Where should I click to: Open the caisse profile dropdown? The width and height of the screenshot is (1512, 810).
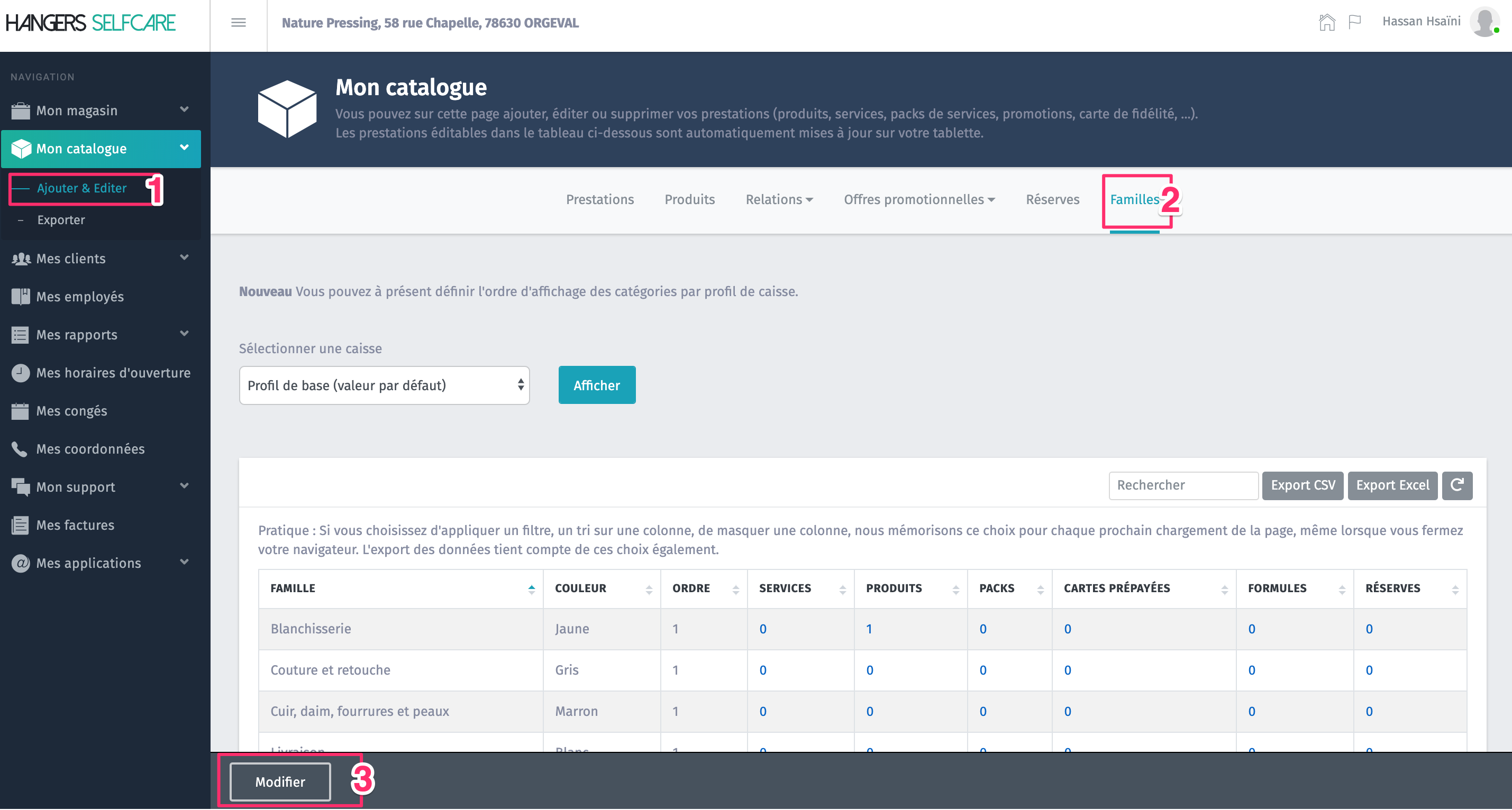tap(384, 385)
